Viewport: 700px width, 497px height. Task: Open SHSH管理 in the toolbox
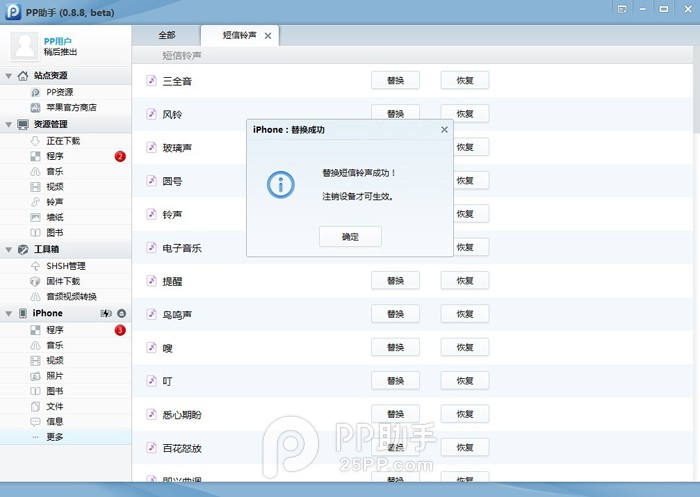tap(66, 266)
